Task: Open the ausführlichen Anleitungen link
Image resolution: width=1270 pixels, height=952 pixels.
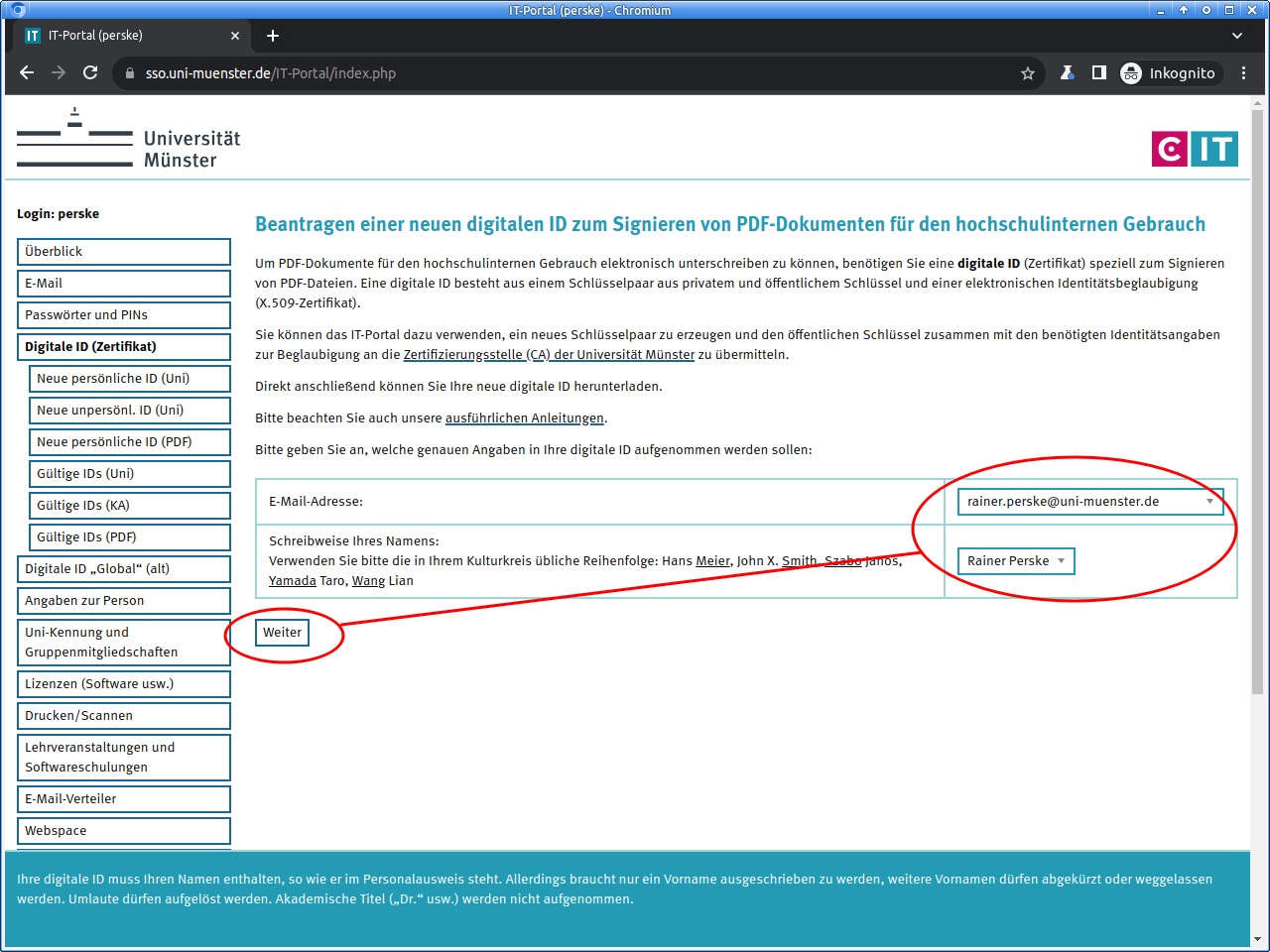Action: coord(524,418)
